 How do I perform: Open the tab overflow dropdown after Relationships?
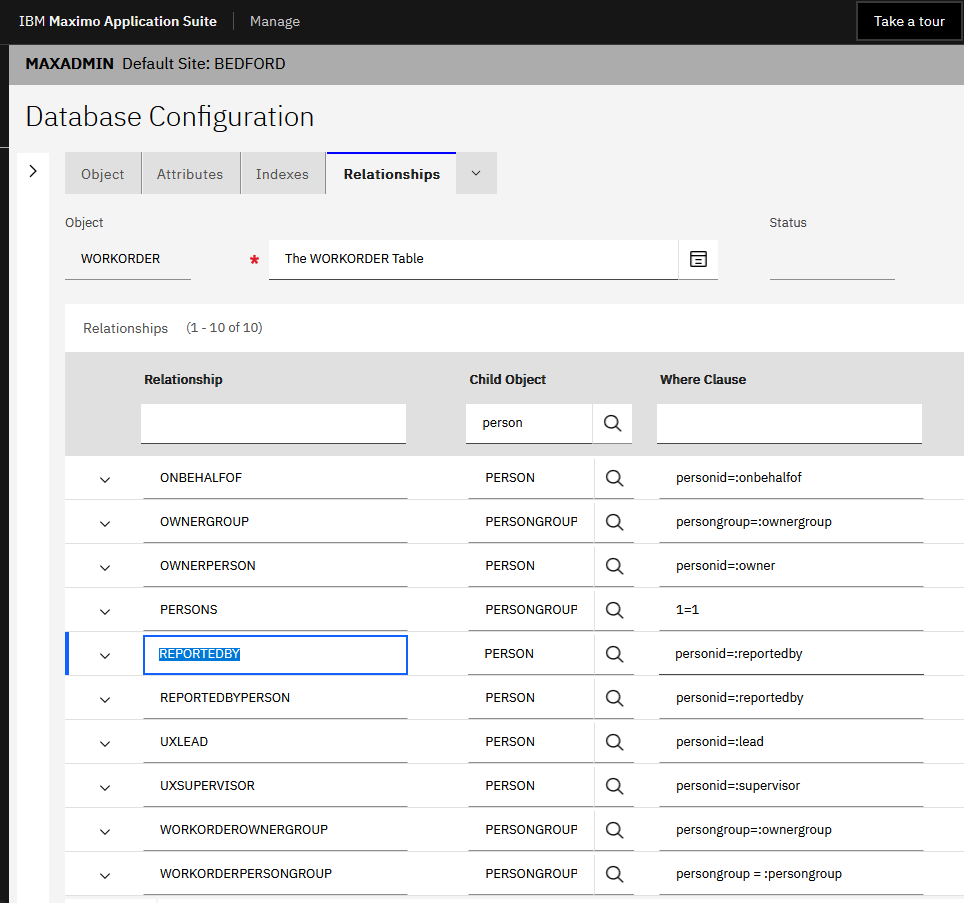(476, 173)
